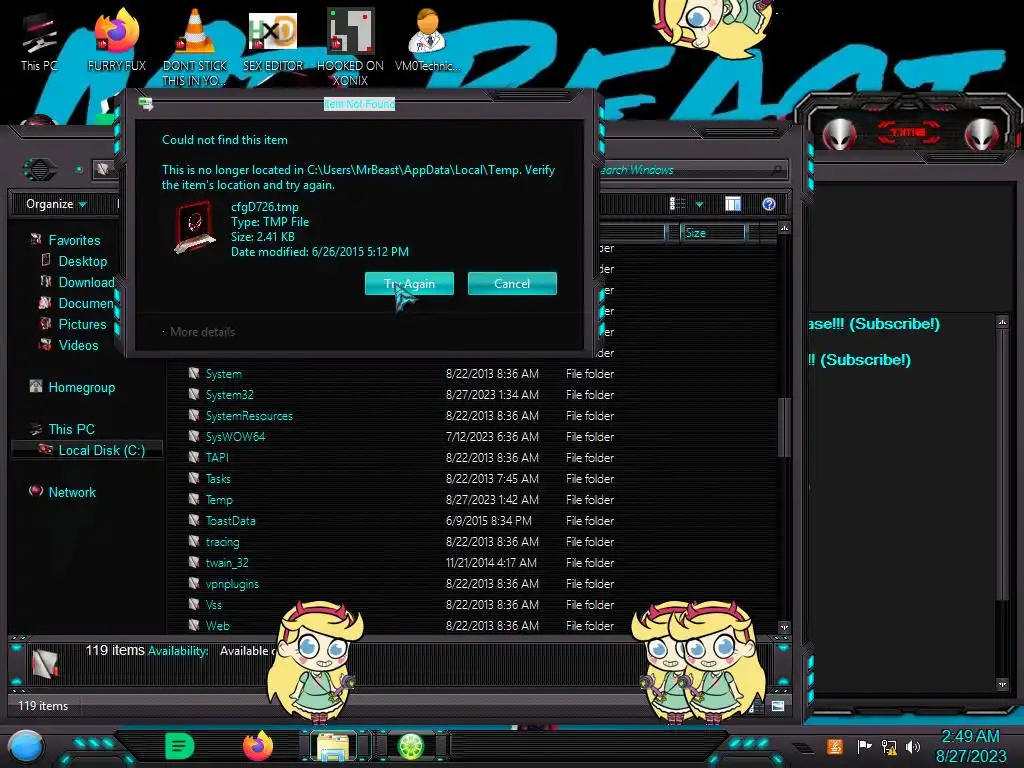Open File Explorer taskbar button

(x=333, y=746)
